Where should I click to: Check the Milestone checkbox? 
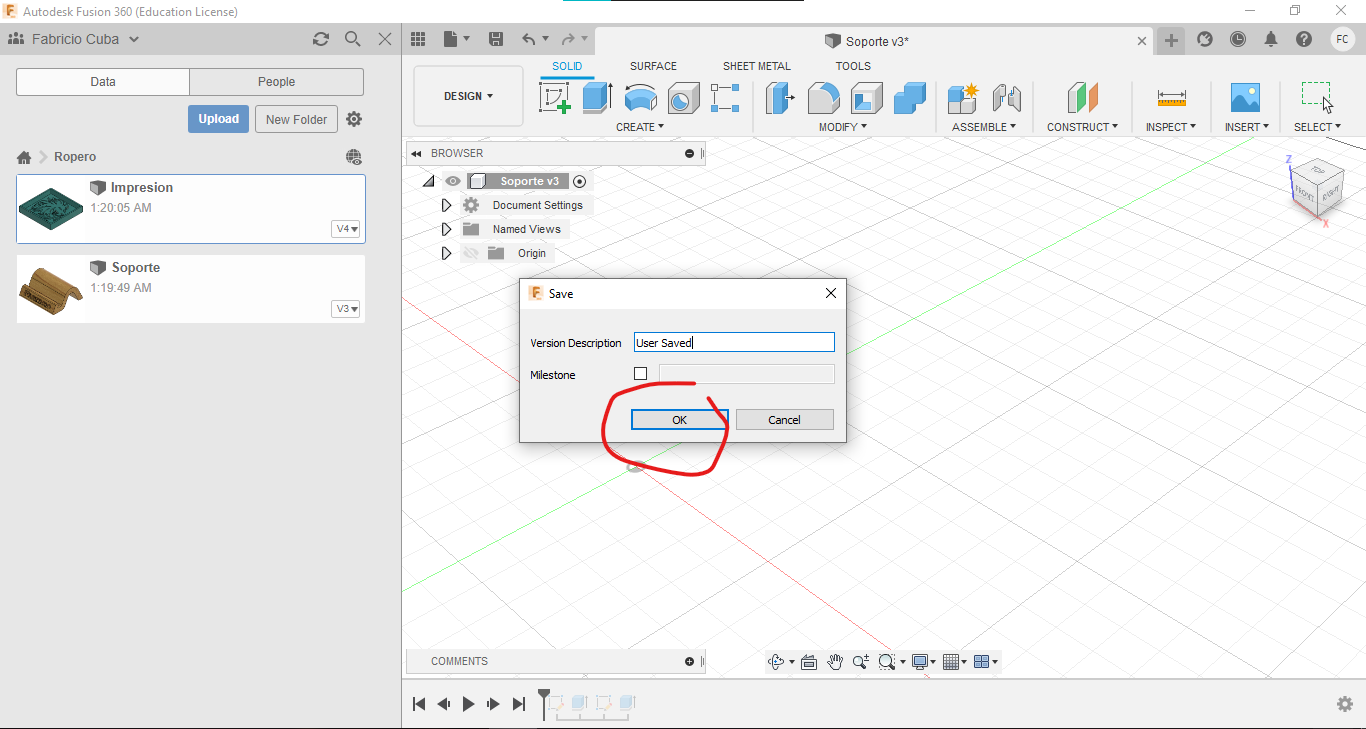[x=641, y=374]
